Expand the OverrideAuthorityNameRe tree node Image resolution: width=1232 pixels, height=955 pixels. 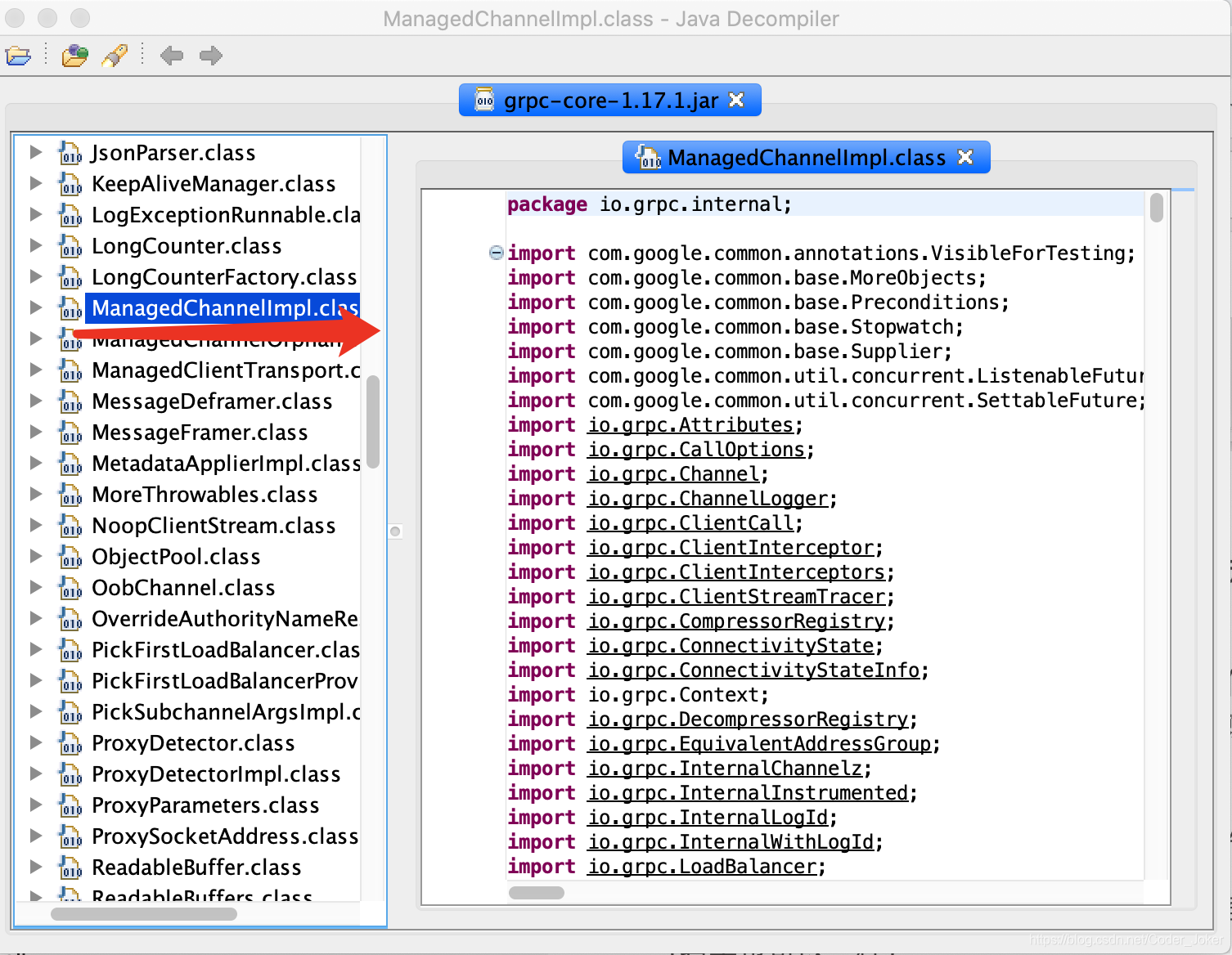click(x=35, y=618)
